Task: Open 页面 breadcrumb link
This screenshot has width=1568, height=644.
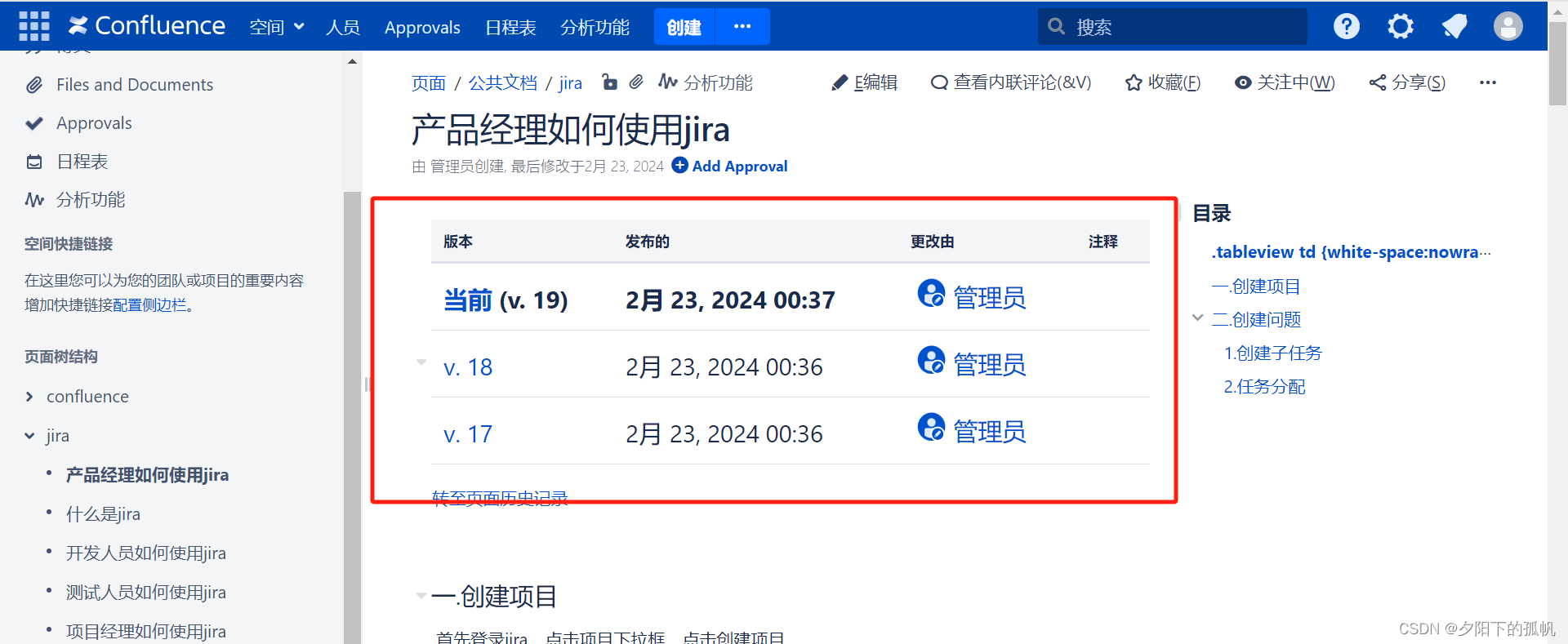Action: 429,82
